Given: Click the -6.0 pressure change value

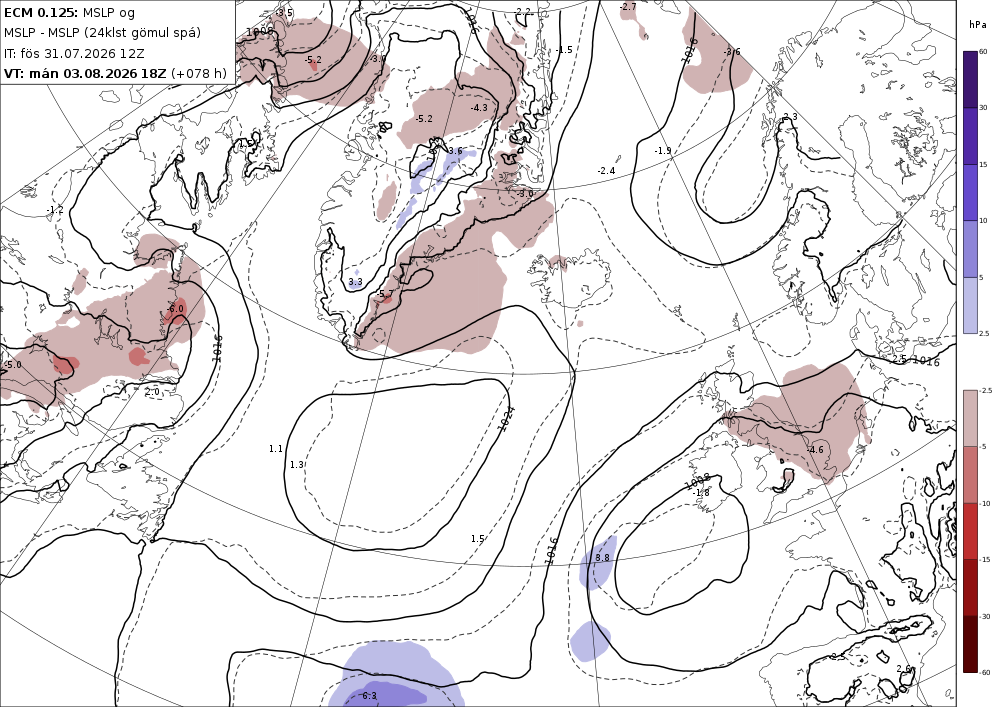Looking at the screenshot, I should coord(175,309).
